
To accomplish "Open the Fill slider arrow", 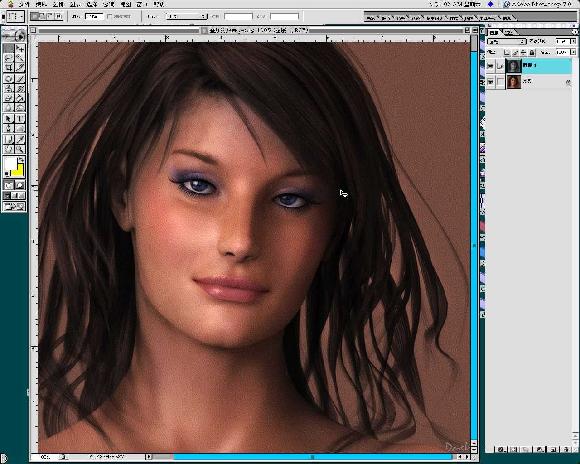I will pyautogui.click(x=573, y=53).
